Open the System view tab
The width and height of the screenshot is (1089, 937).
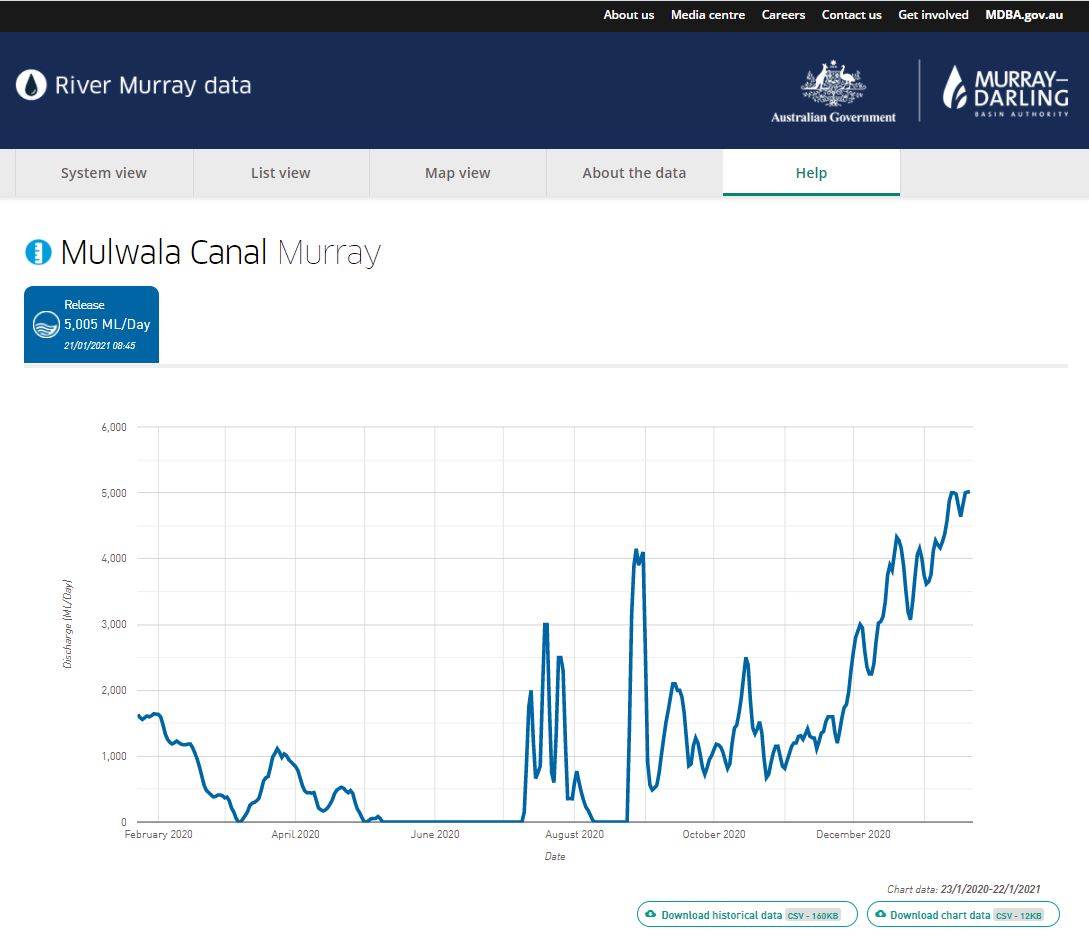click(x=104, y=173)
